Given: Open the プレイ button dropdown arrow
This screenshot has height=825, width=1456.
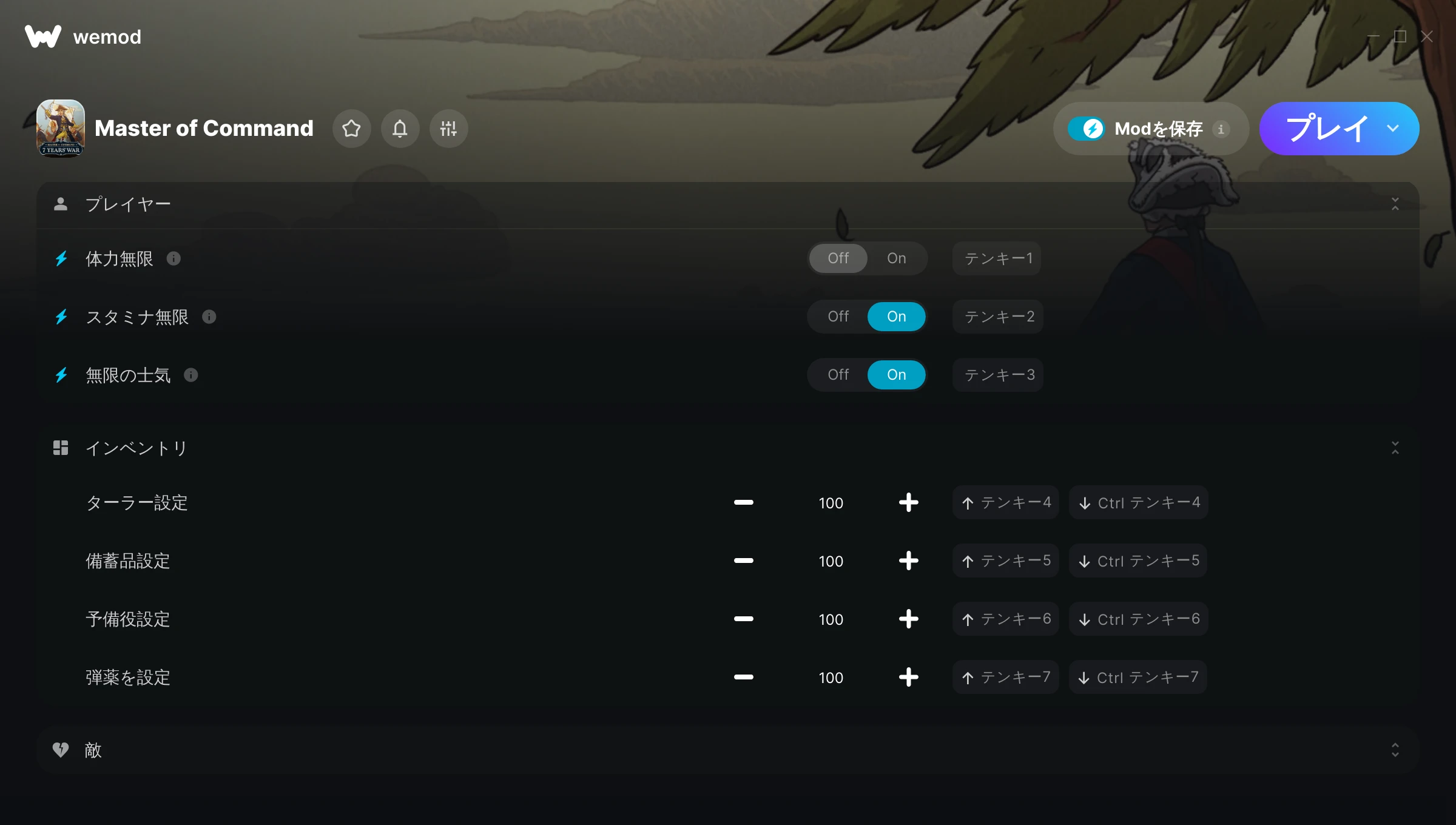Looking at the screenshot, I should [x=1393, y=129].
